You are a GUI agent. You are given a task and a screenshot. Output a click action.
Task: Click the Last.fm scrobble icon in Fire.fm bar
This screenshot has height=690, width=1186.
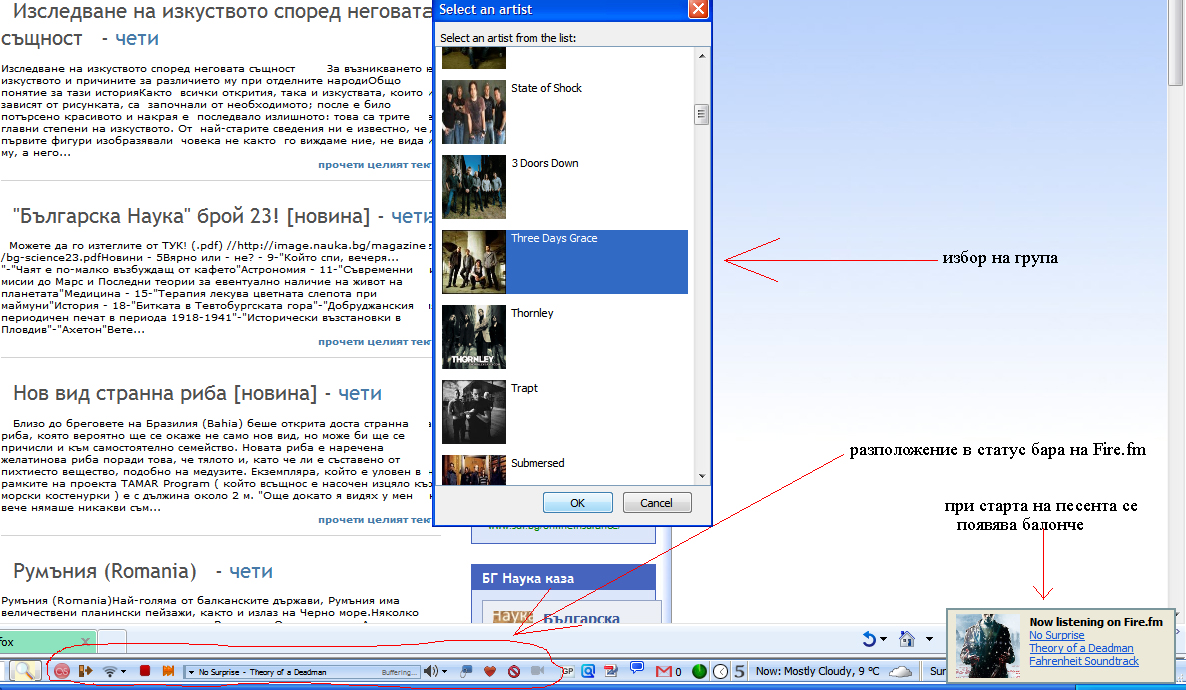pos(61,671)
